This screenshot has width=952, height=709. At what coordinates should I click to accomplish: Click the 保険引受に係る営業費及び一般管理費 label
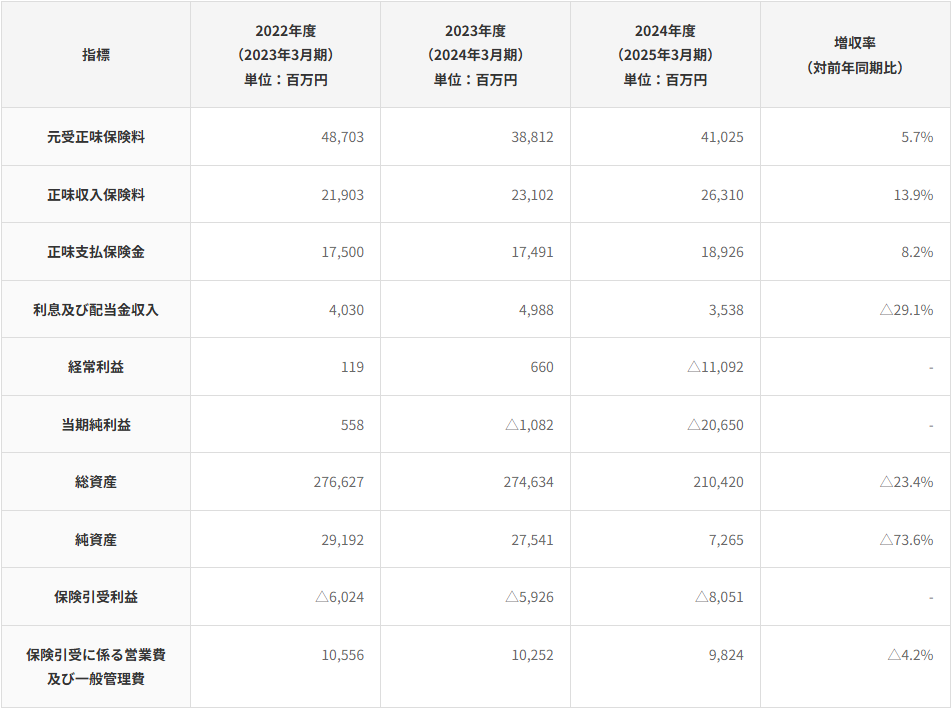(x=96, y=667)
